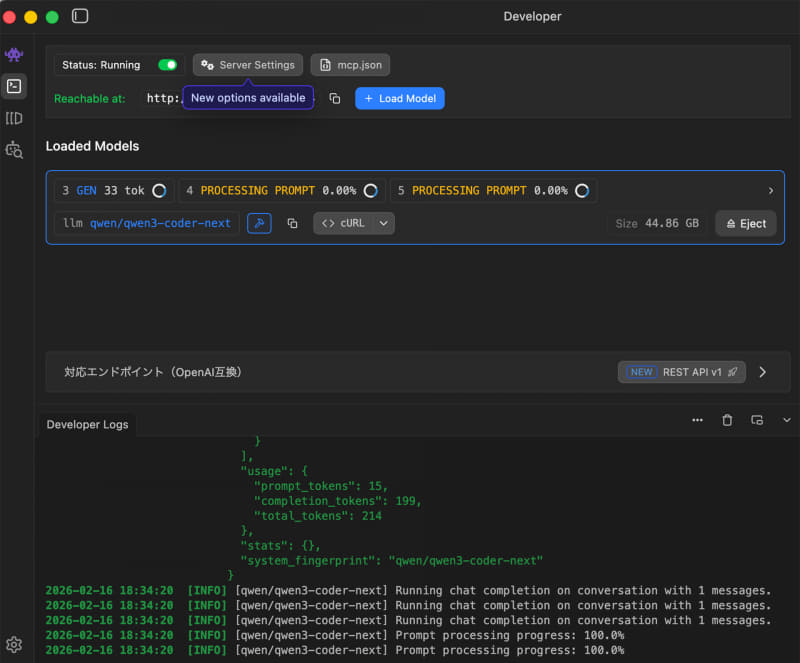Open the Developer Logs more options menu
This screenshot has width=800, height=663.
click(697, 420)
